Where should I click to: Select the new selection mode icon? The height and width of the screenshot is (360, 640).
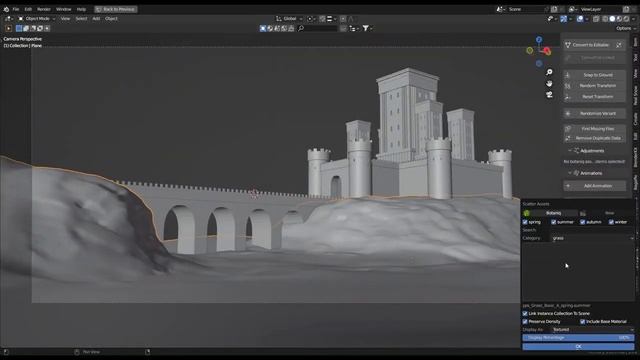(19, 29)
